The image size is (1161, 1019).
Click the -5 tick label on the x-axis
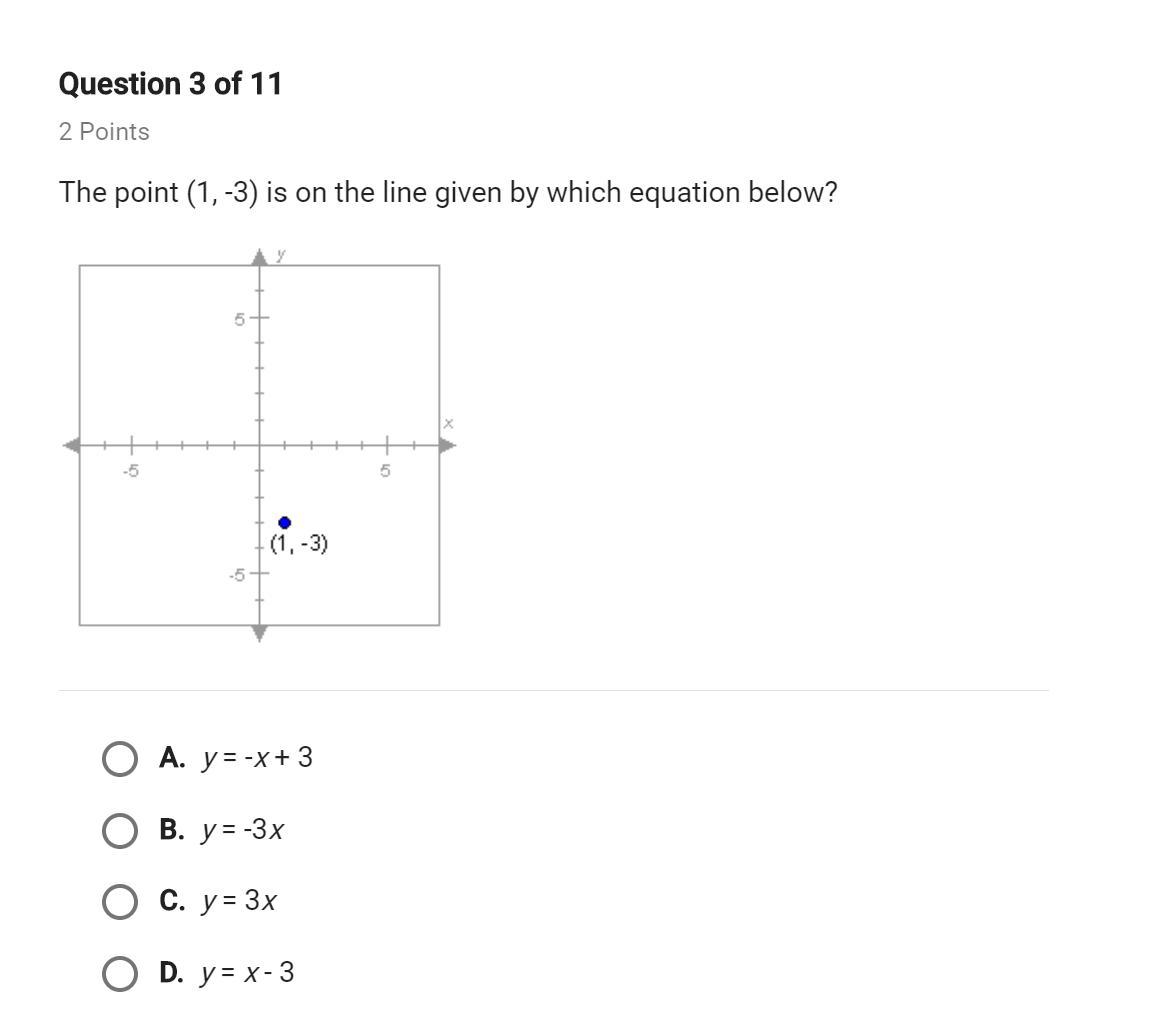tap(131, 471)
